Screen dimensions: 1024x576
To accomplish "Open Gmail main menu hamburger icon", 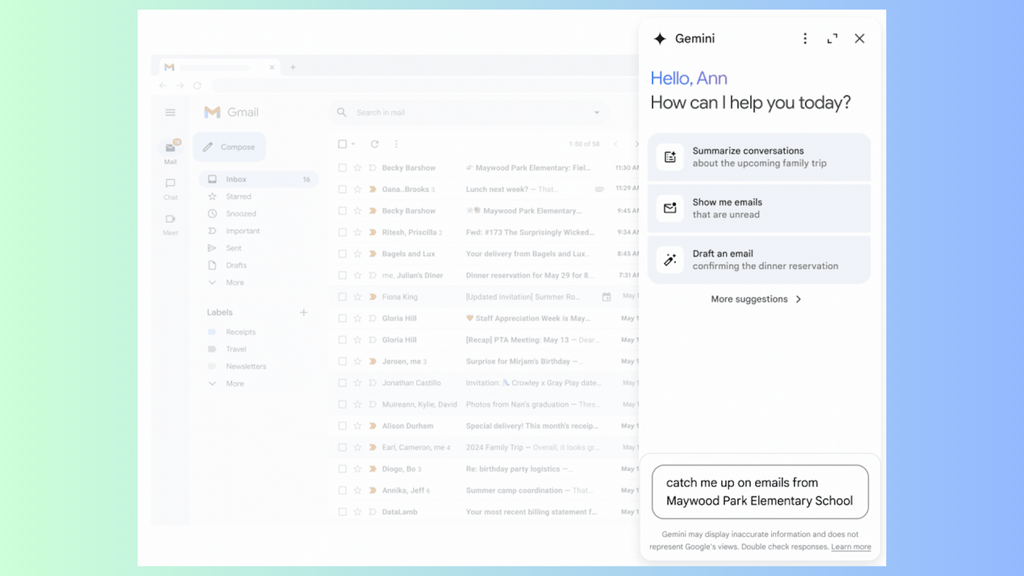I will tap(170, 112).
